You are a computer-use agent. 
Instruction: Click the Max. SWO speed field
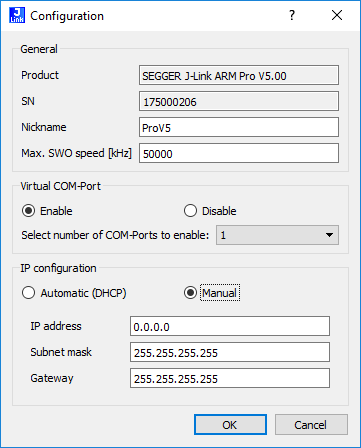click(x=239, y=153)
